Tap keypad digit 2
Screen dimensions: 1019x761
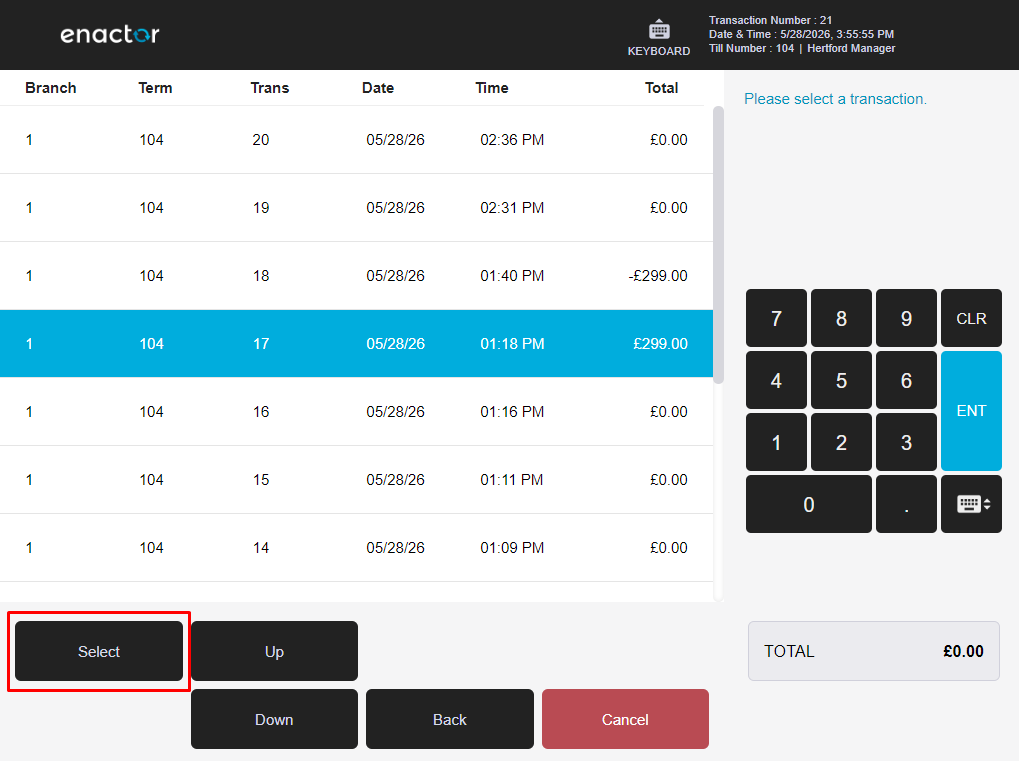tap(841, 443)
